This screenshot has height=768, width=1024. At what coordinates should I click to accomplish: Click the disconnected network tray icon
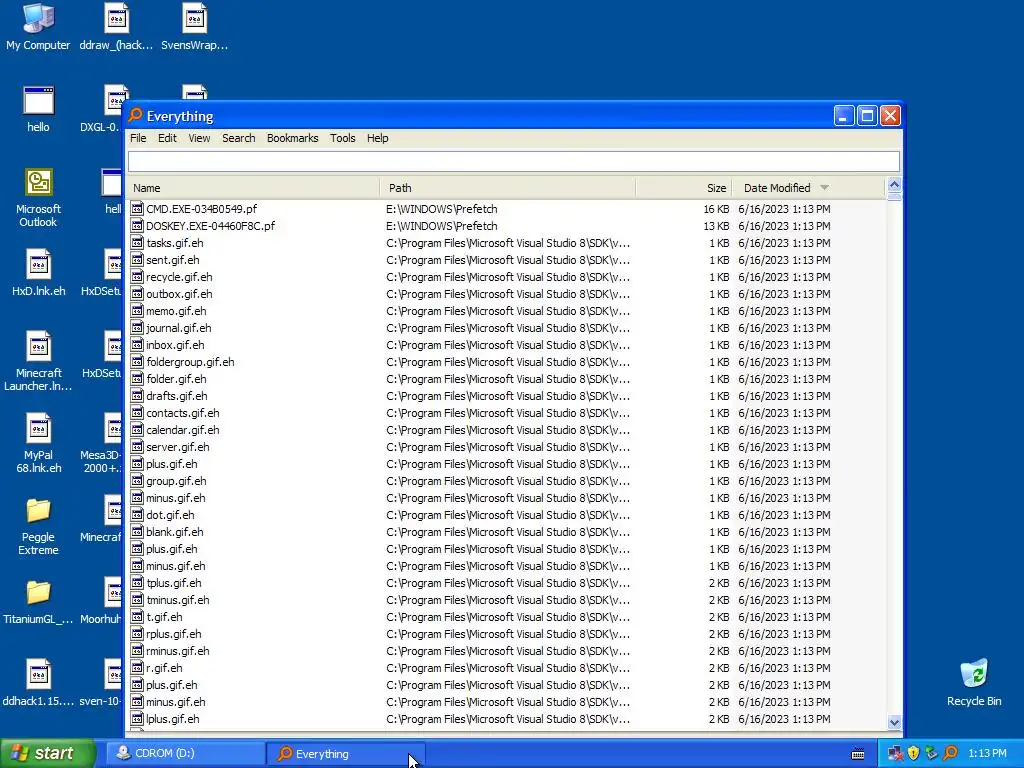[895, 753]
